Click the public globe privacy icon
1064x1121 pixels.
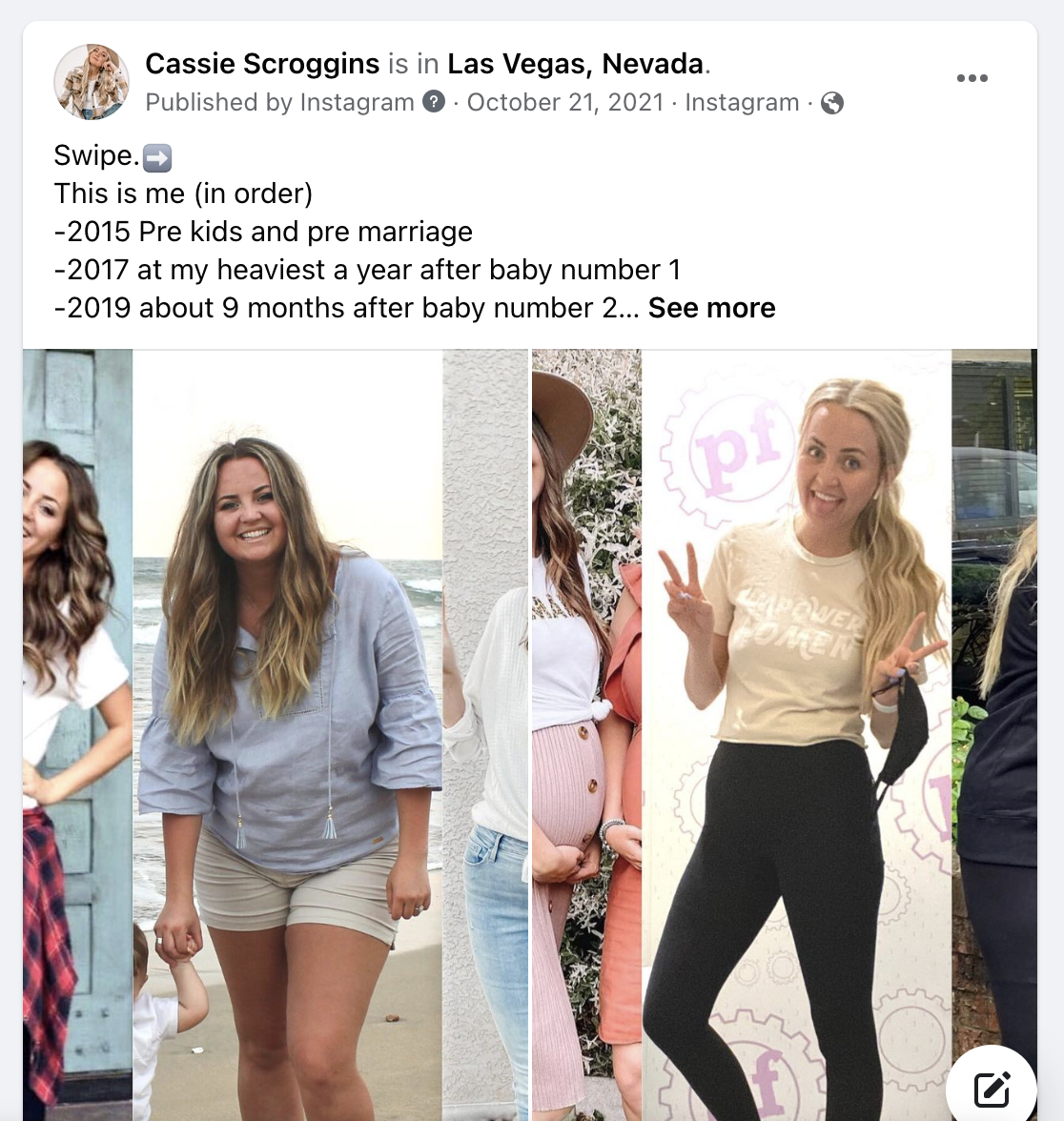tap(832, 103)
